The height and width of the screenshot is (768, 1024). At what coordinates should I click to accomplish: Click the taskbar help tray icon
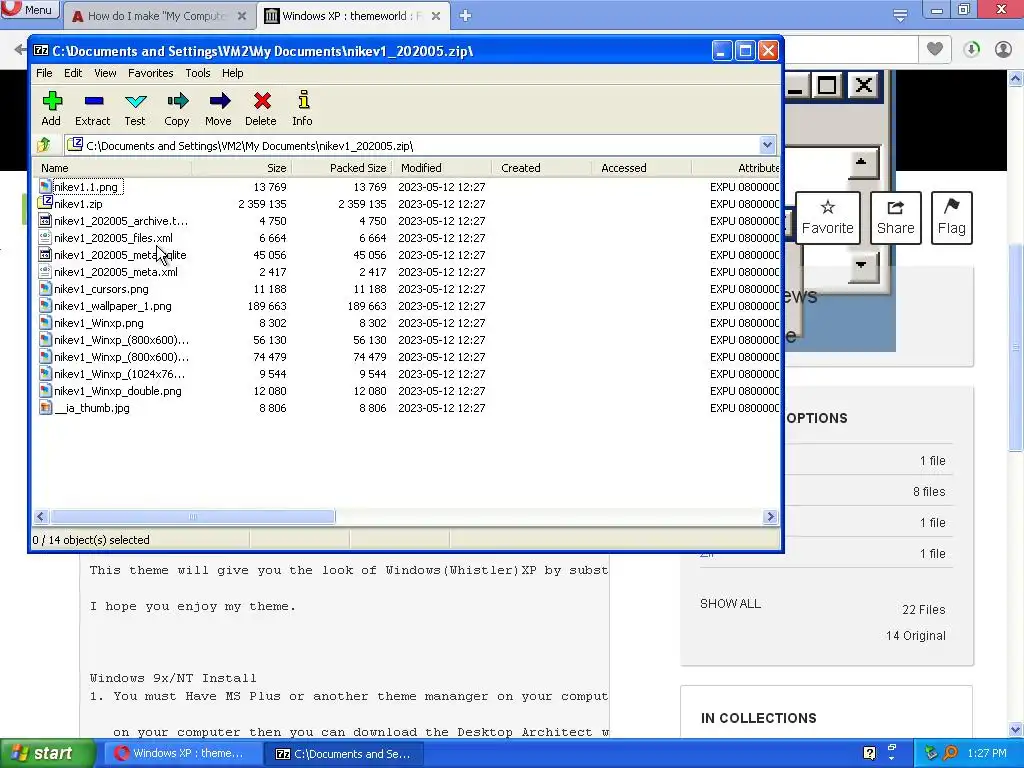pyautogui.click(x=869, y=753)
